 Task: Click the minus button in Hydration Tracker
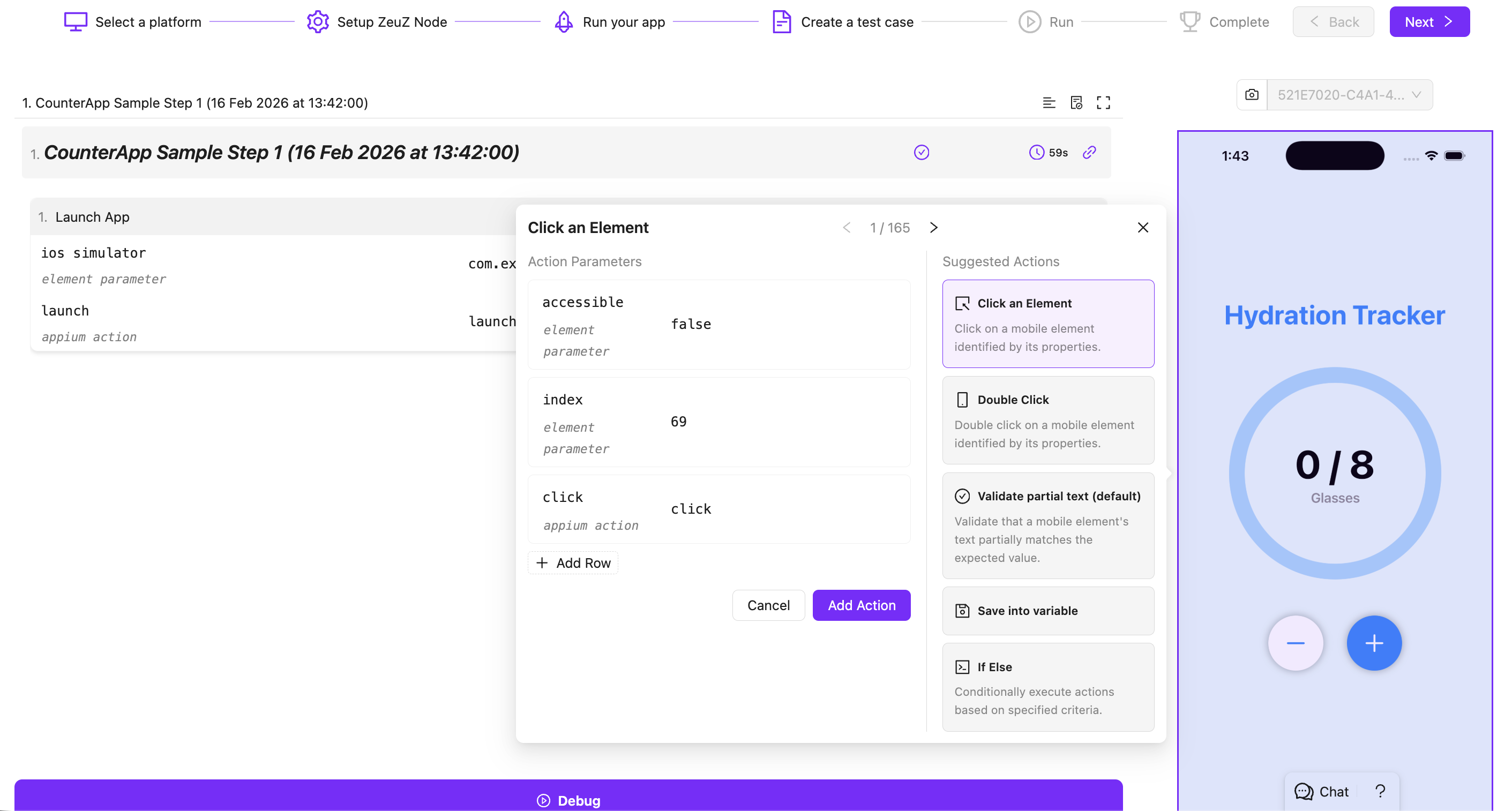click(x=1295, y=643)
